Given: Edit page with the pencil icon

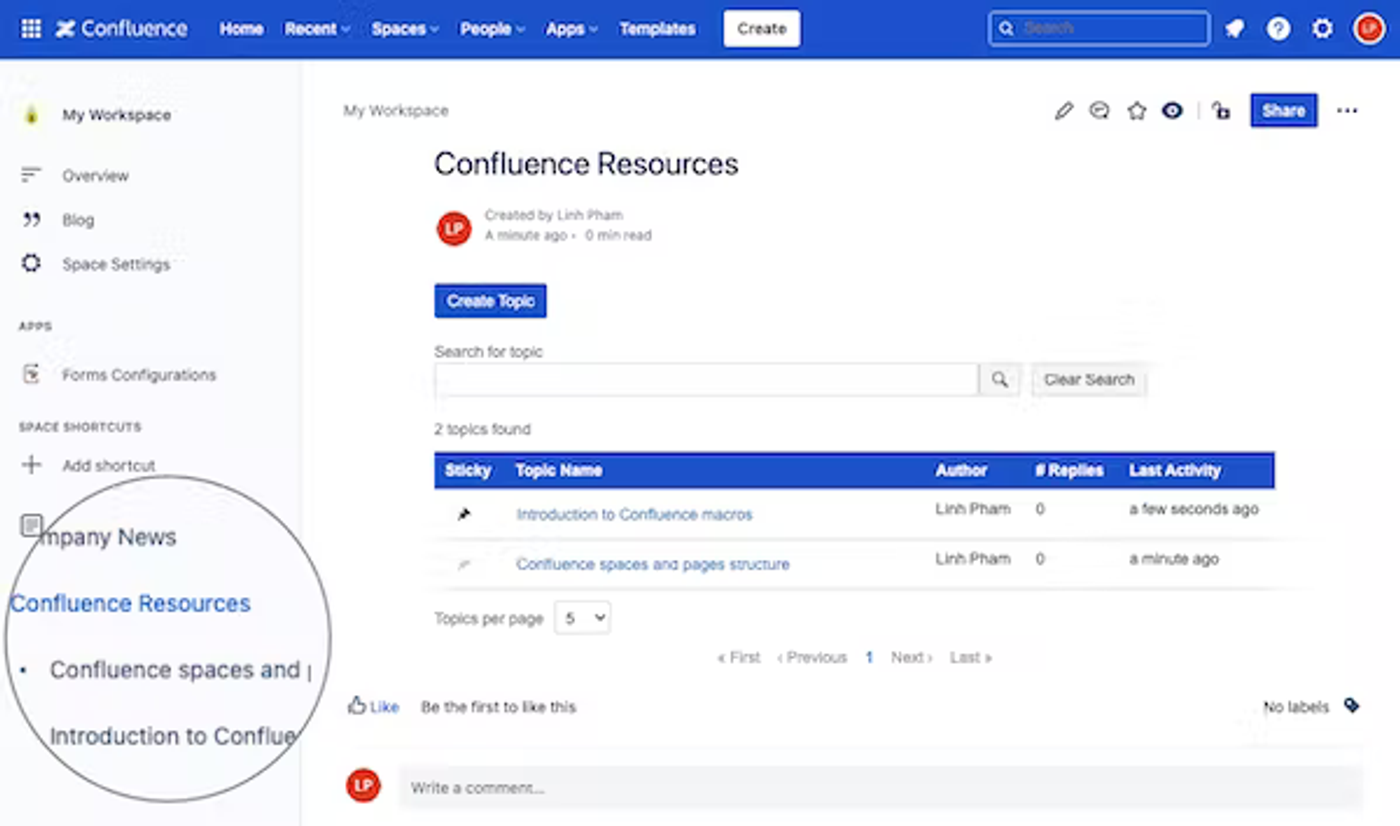Looking at the screenshot, I should (1064, 111).
